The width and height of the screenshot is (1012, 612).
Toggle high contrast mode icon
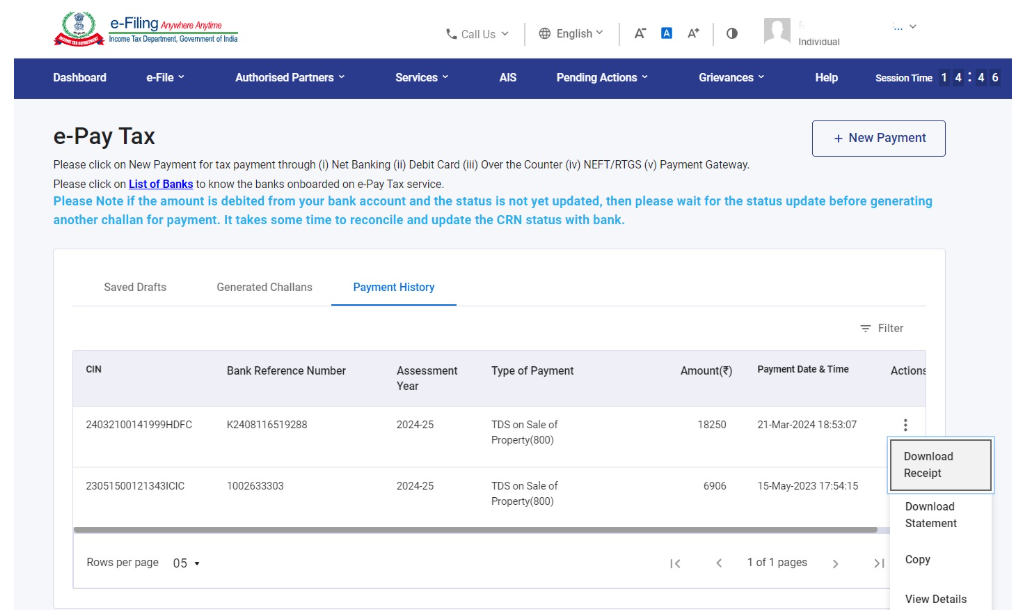(732, 33)
